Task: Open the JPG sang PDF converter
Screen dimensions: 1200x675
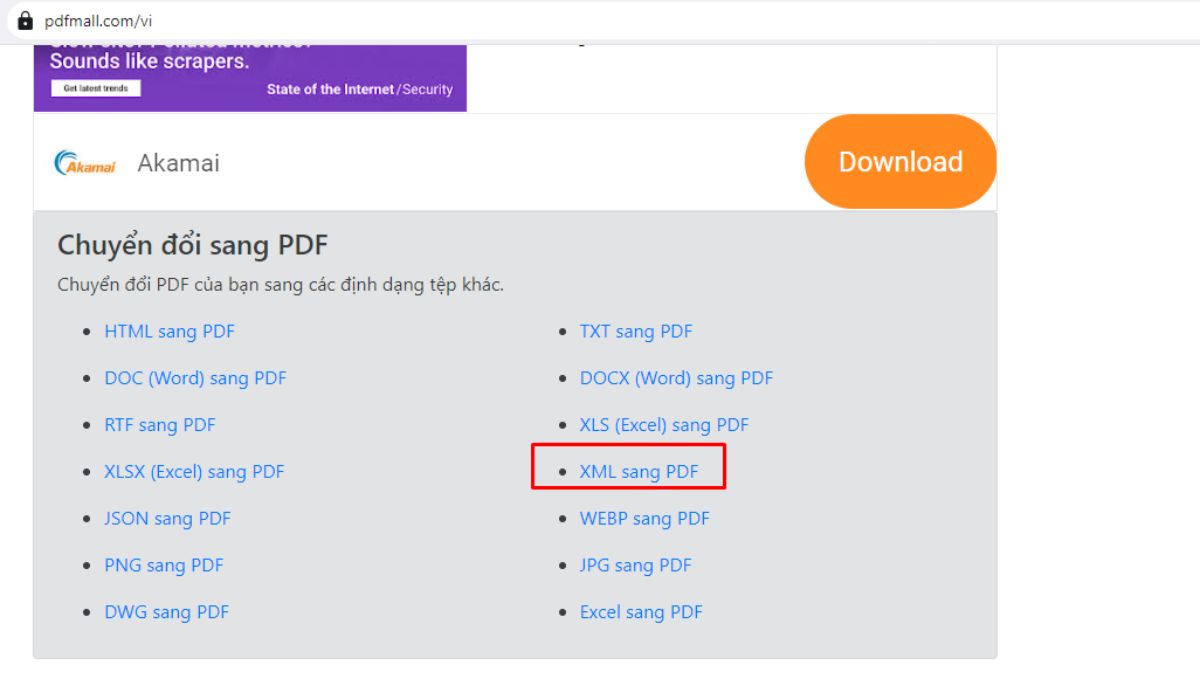Action: point(635,565)
